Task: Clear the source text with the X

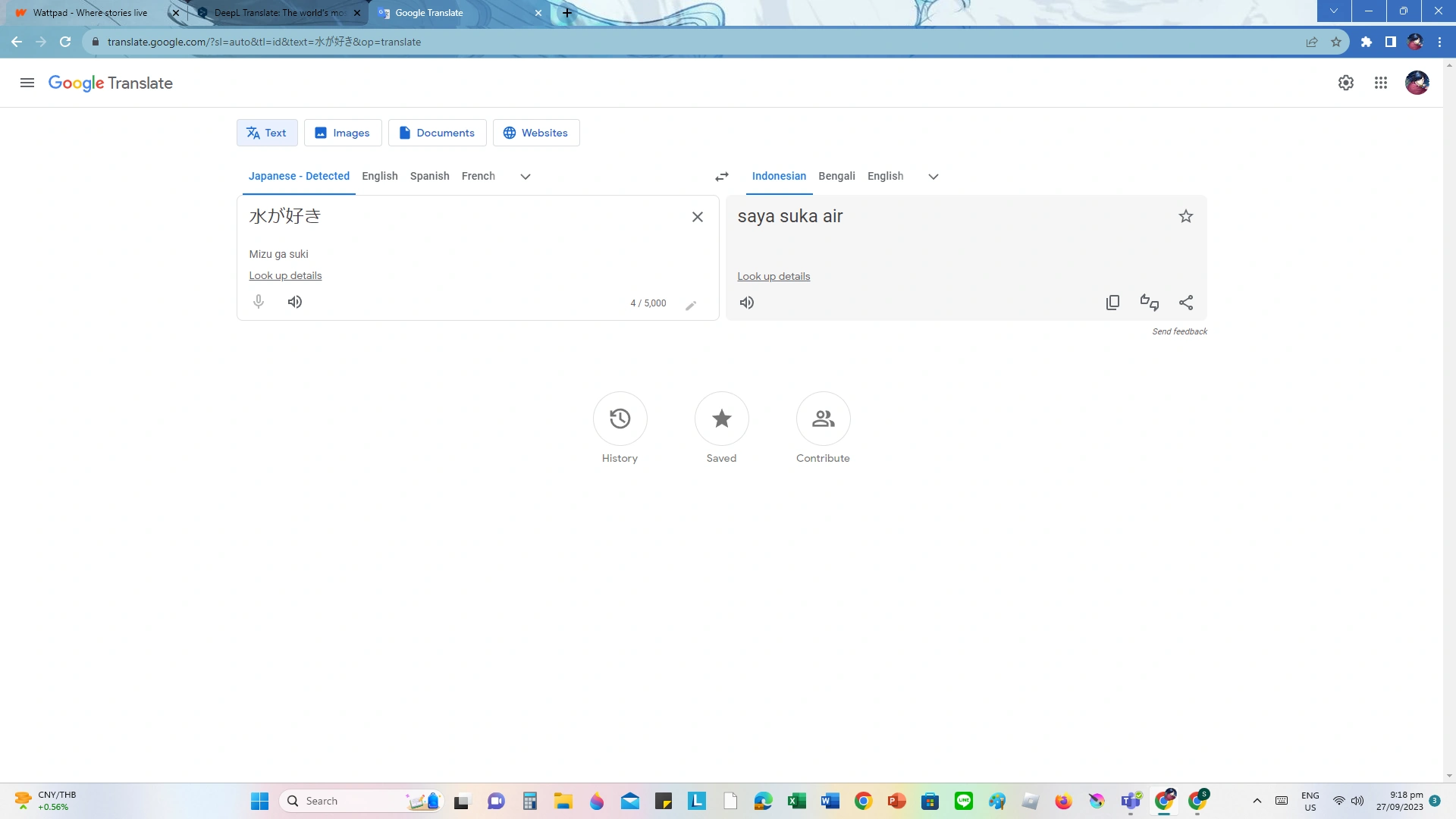Action: pyautogui.click(x=697, y=216)
